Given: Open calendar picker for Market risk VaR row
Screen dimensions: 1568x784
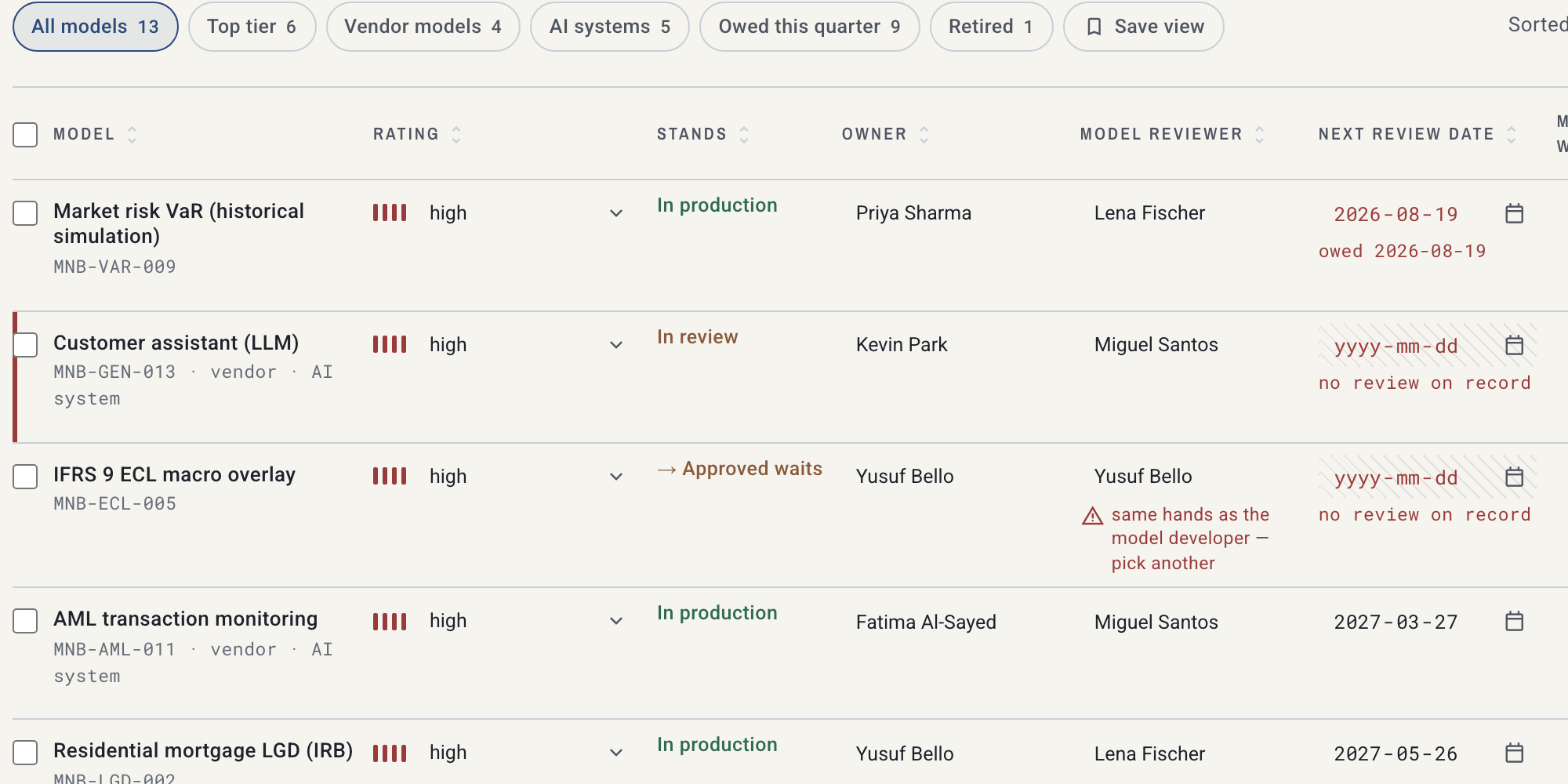Looking at the screenshot, I should point(1514,213).
